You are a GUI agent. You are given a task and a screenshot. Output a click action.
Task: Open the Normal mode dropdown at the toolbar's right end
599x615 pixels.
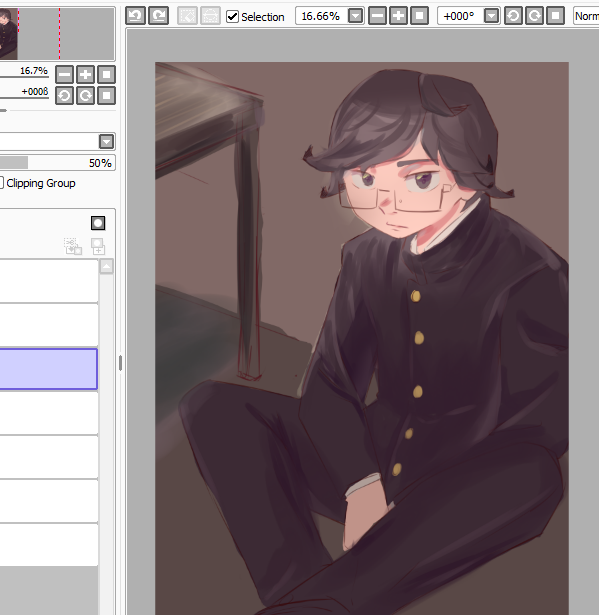point(586,16)
